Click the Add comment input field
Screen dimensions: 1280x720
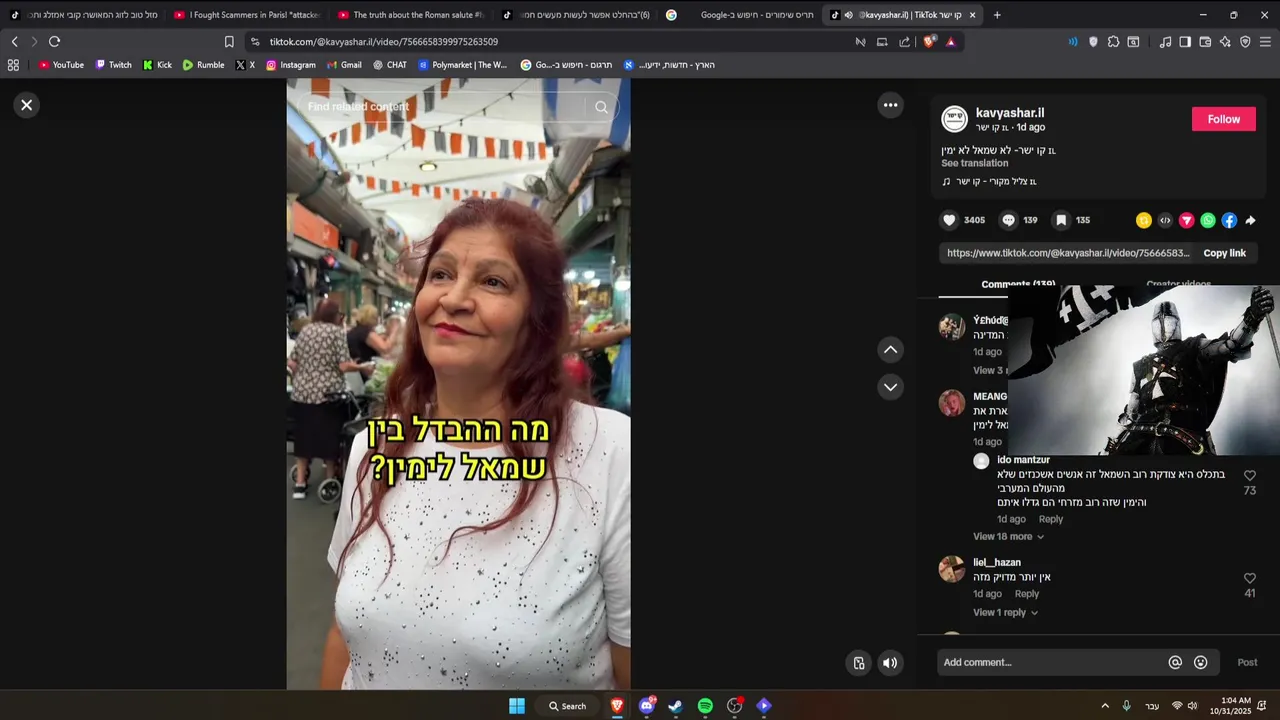[1050, 662]
